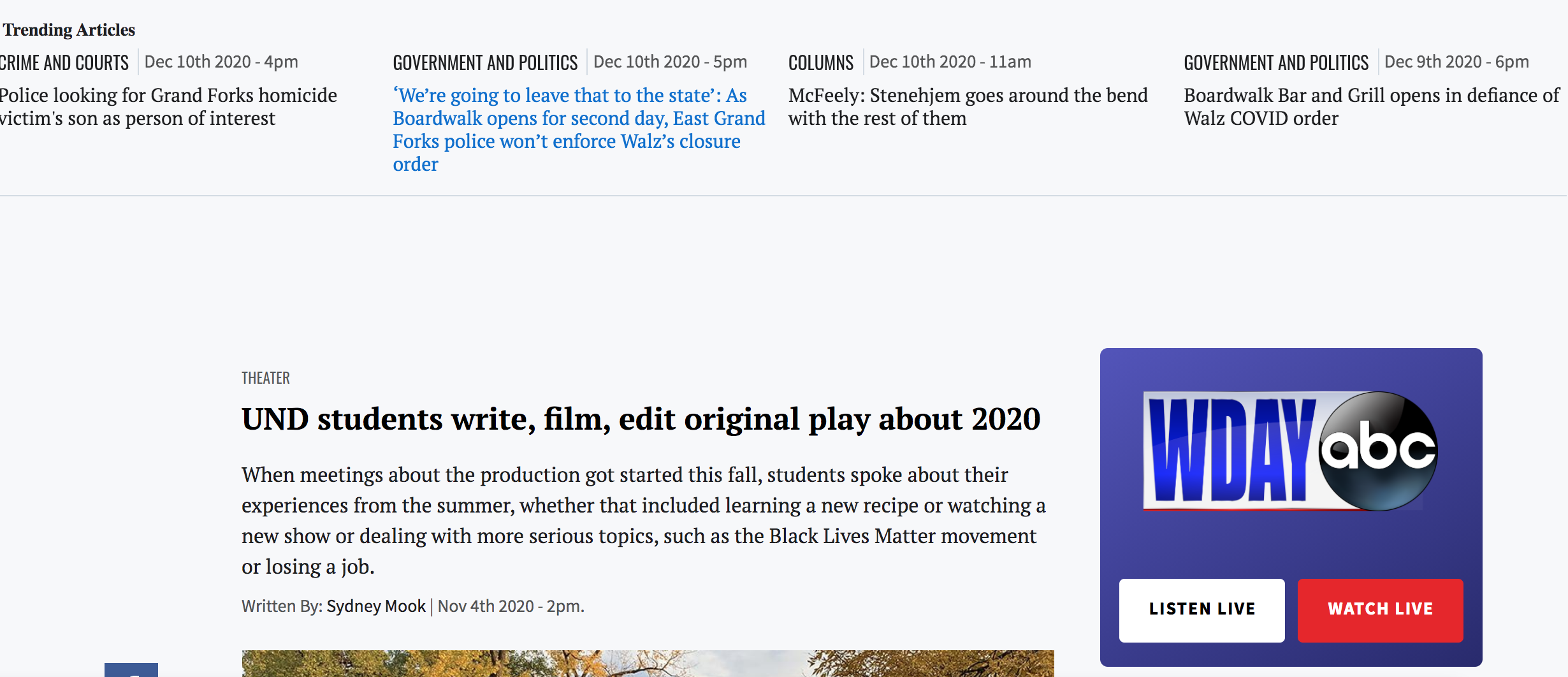1568x677 pixels.
Task: Click the article summary paragraph
Action: (x=643, y=520)
